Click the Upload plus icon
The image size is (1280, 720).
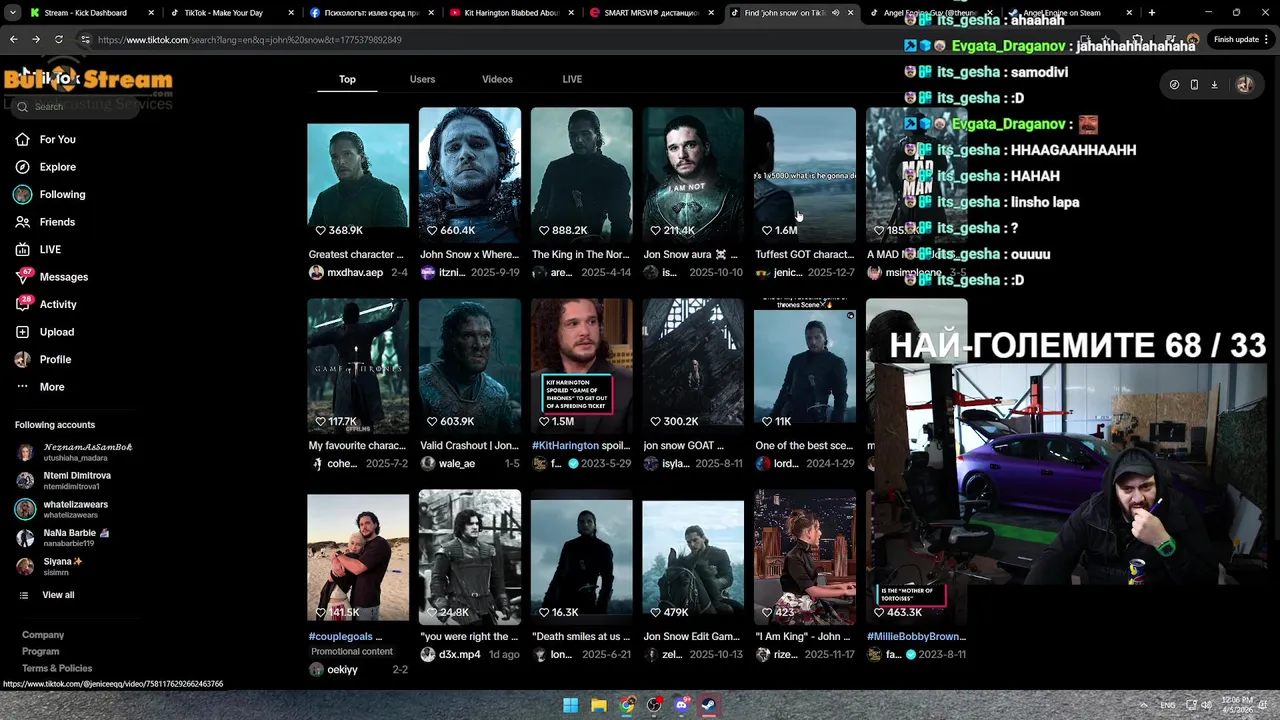point(22,332)
